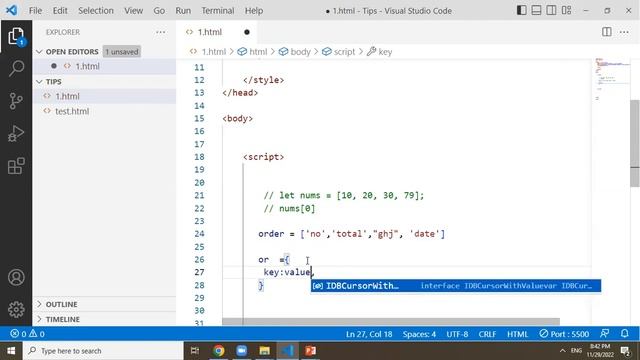Open File Explorer from taskbar
The image size is (640, 360).
click(x=264, y=351)
